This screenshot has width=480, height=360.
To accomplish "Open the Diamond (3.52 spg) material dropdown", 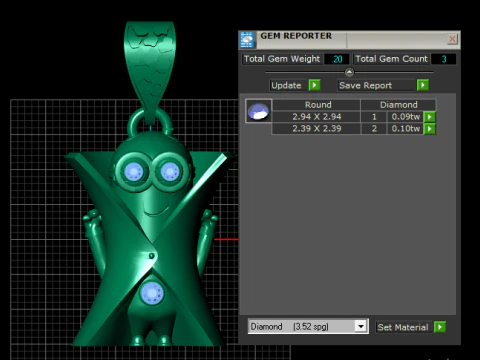I will [361, 326].
